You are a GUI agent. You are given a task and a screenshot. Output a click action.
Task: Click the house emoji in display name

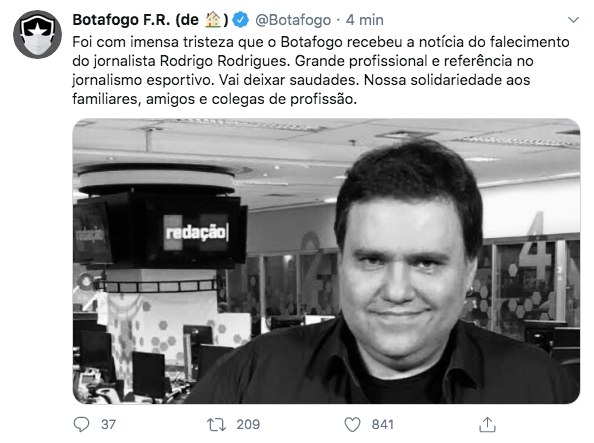coord(213,20)
